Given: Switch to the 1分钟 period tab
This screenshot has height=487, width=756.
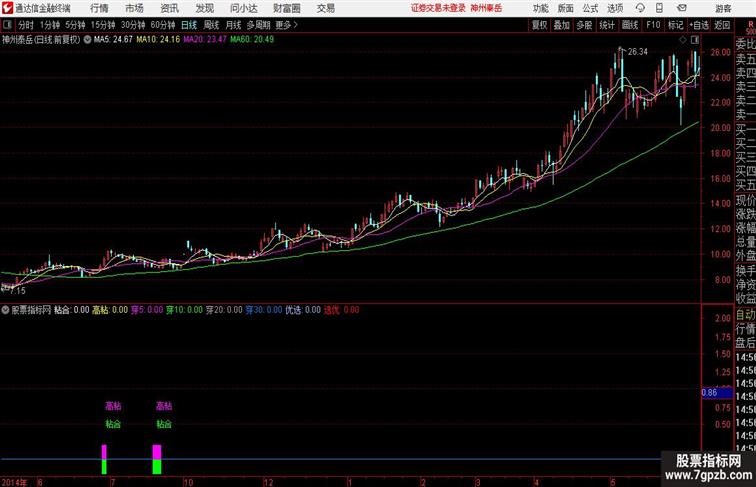Looking at the screenshot, I should (49, 25).
